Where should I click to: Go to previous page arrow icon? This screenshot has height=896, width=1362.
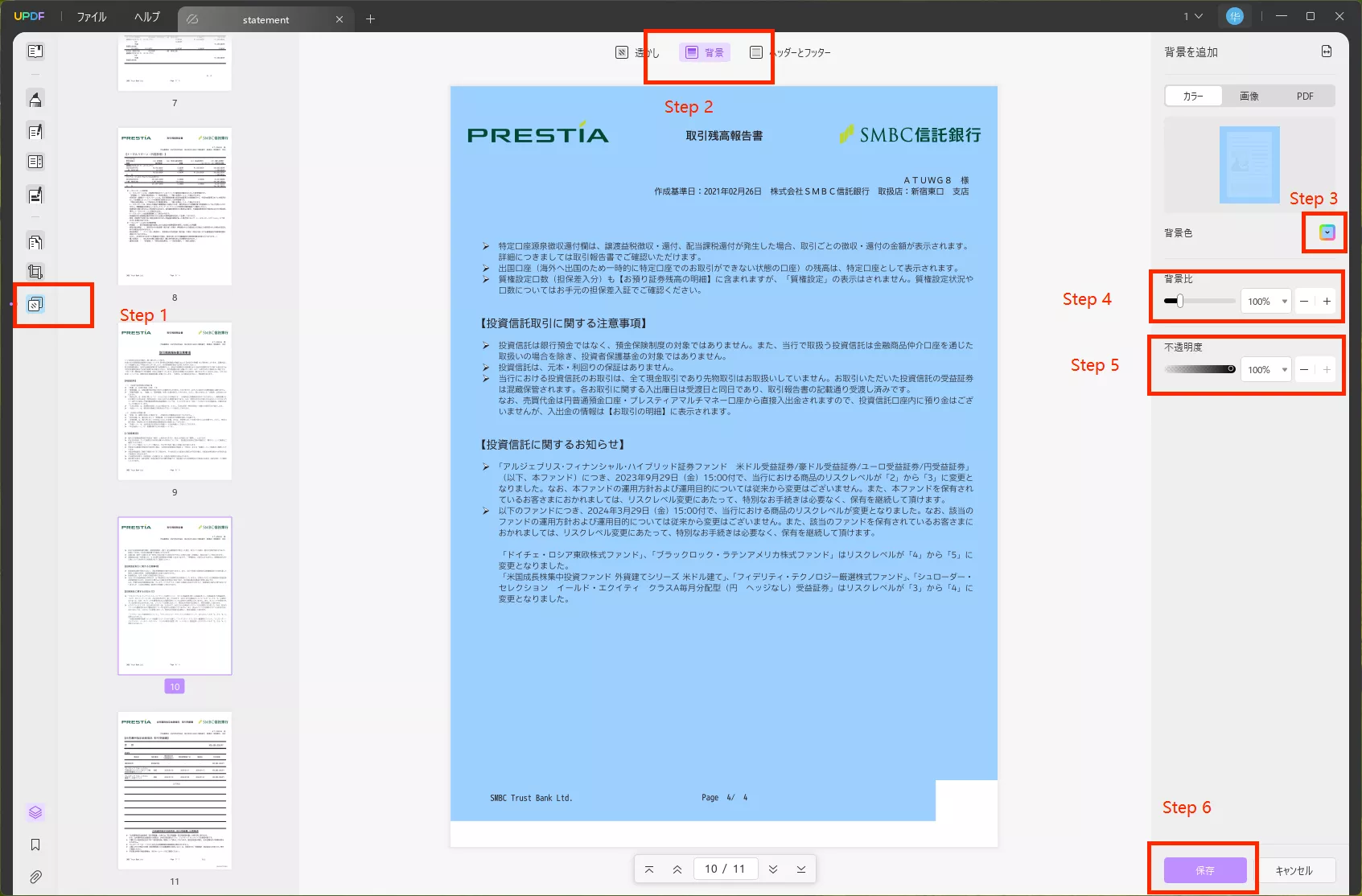(x=677, y=869)
